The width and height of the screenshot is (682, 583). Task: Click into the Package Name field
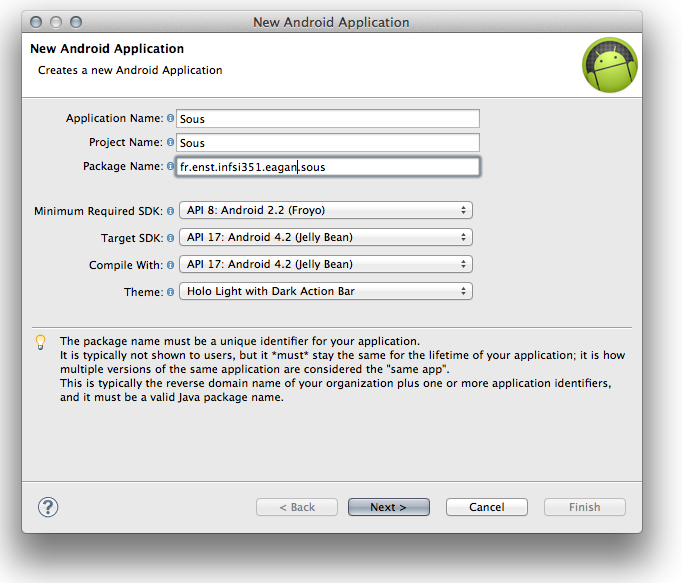[328, 167]
